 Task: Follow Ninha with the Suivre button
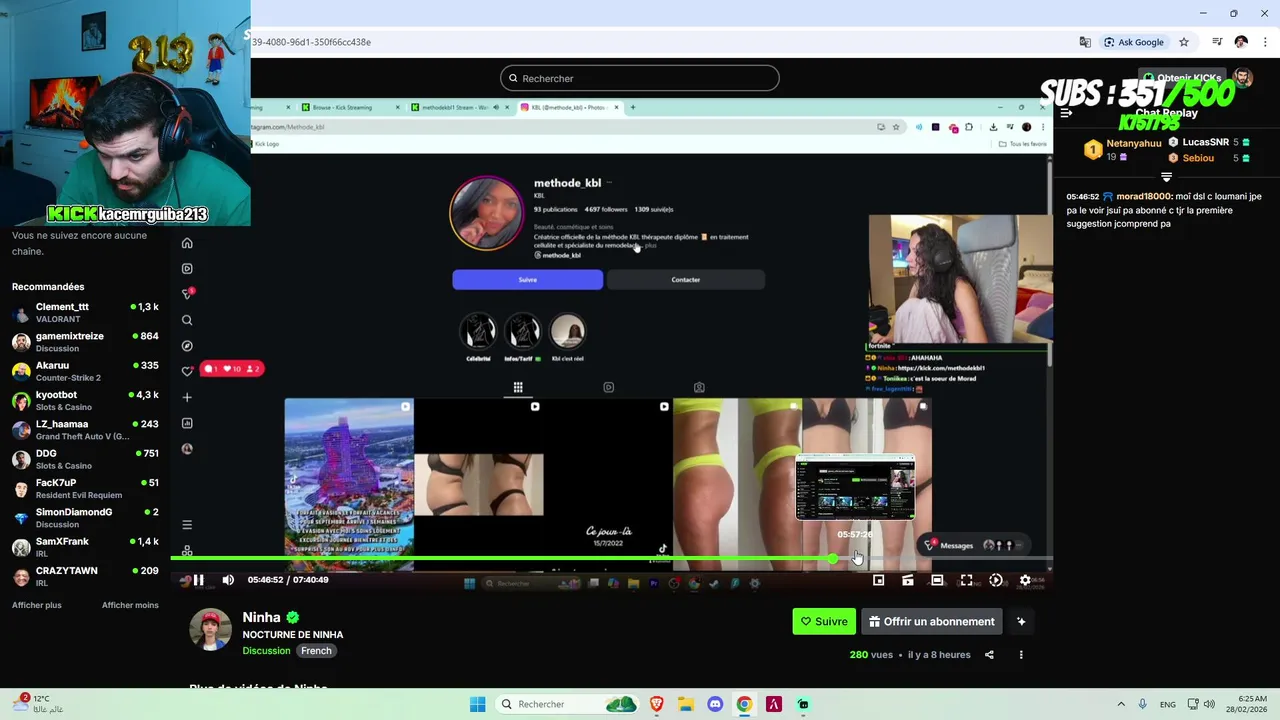click(824, 621)
